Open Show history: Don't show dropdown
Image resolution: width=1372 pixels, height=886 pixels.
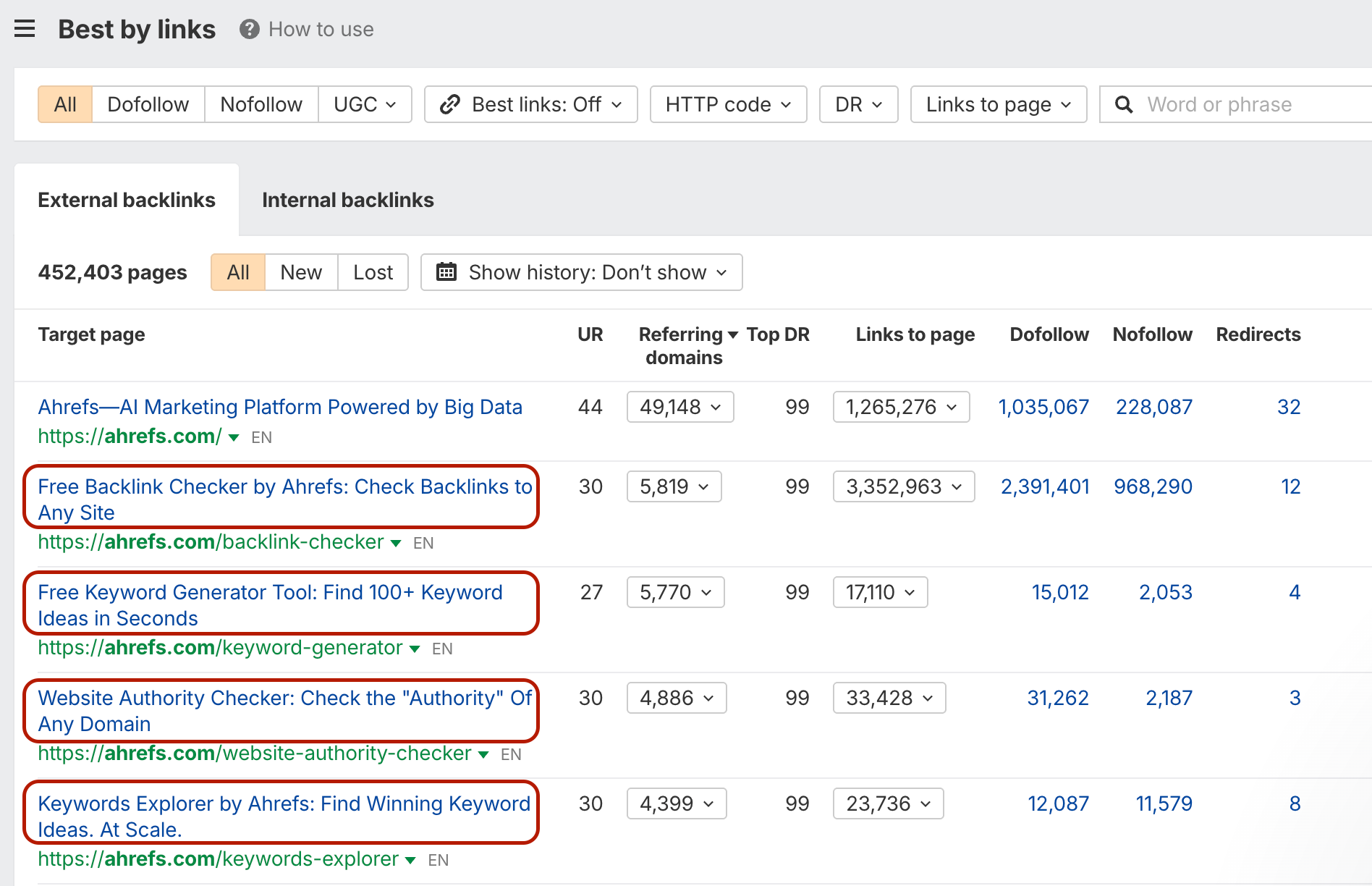(581, 272)
